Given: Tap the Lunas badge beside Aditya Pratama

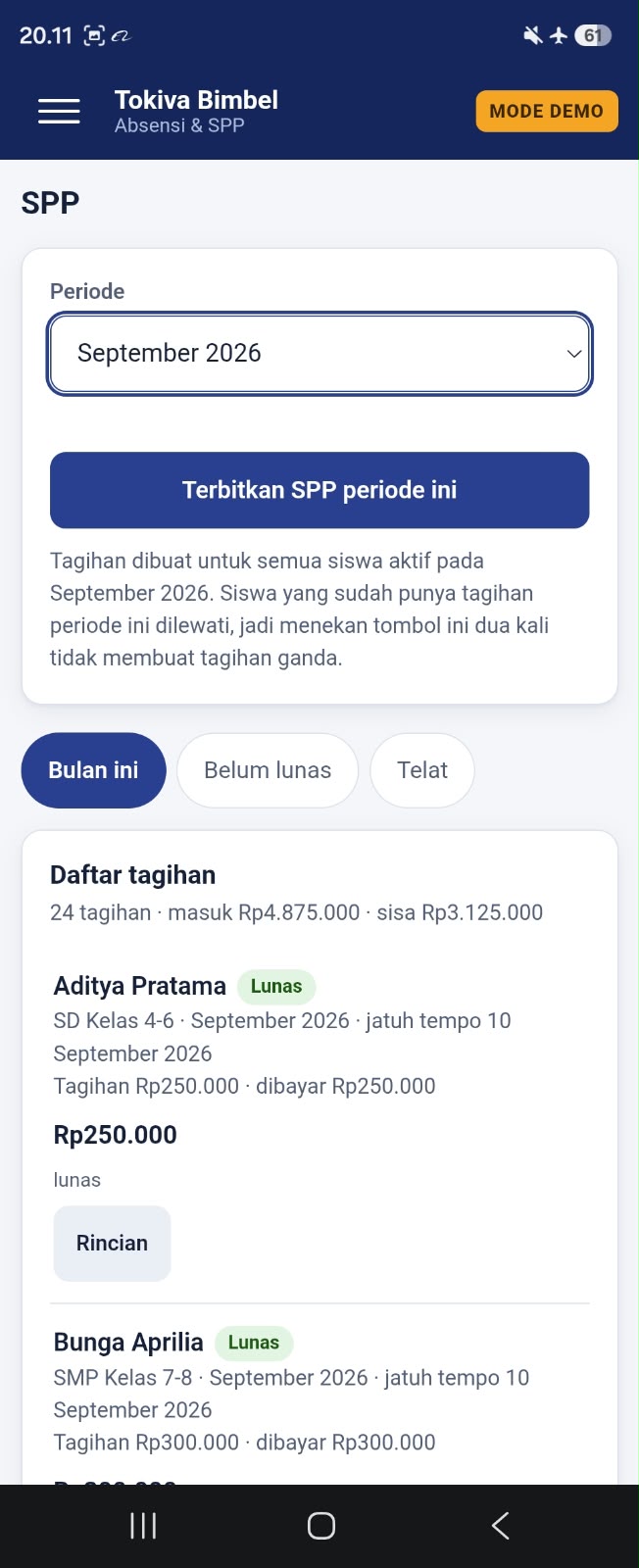Looking at the screenshot, I should [x=276, y=986].
